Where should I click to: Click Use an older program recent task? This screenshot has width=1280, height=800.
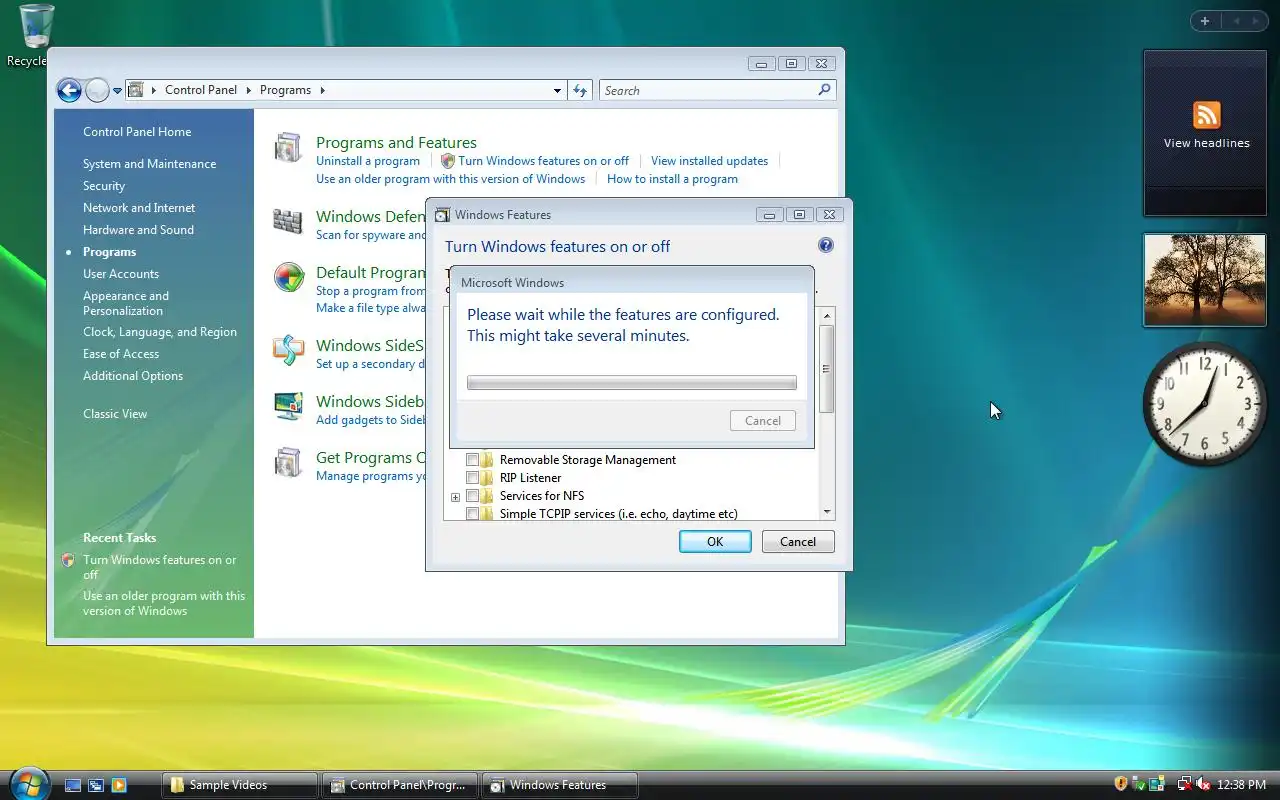point(164,603)
